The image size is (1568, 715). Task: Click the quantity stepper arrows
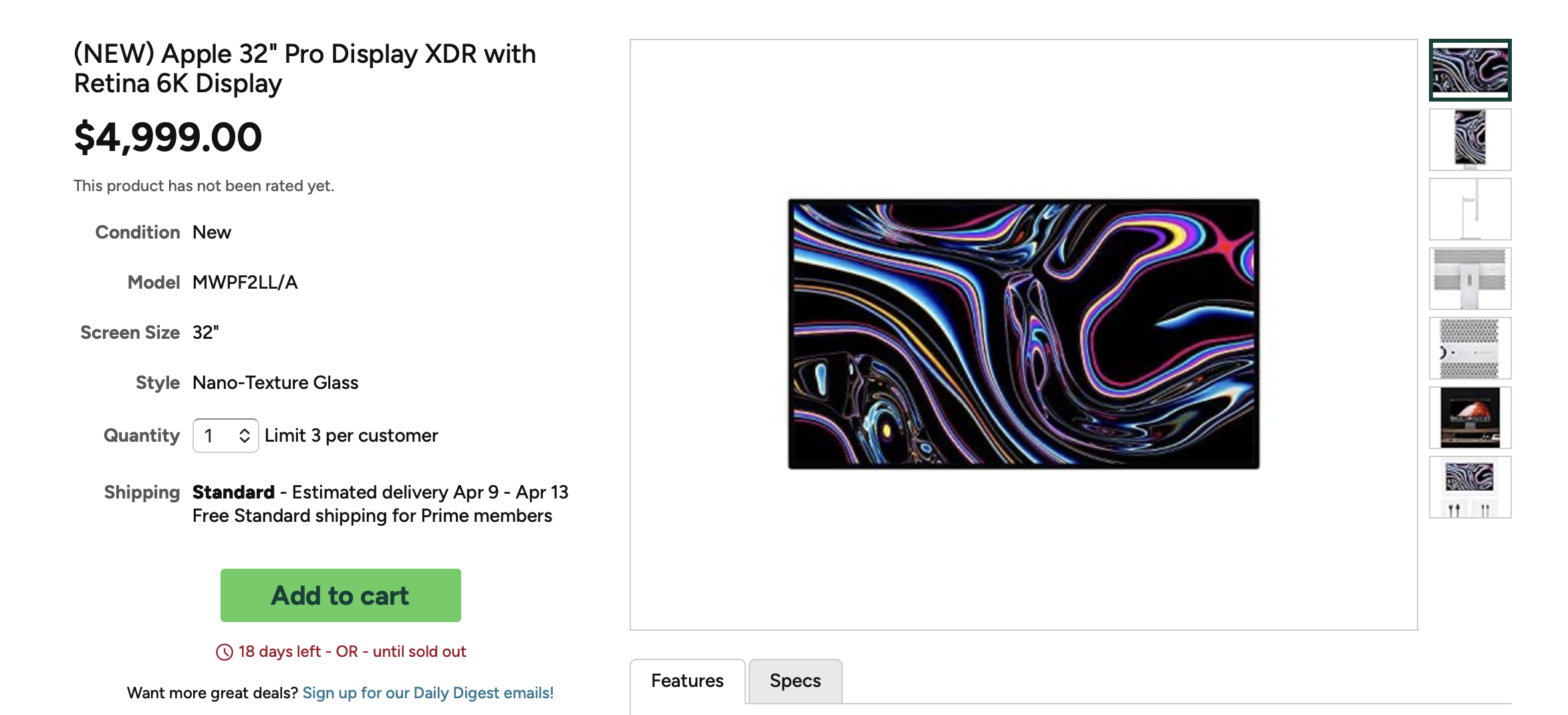pyautogui.click(x=245, y=436)
